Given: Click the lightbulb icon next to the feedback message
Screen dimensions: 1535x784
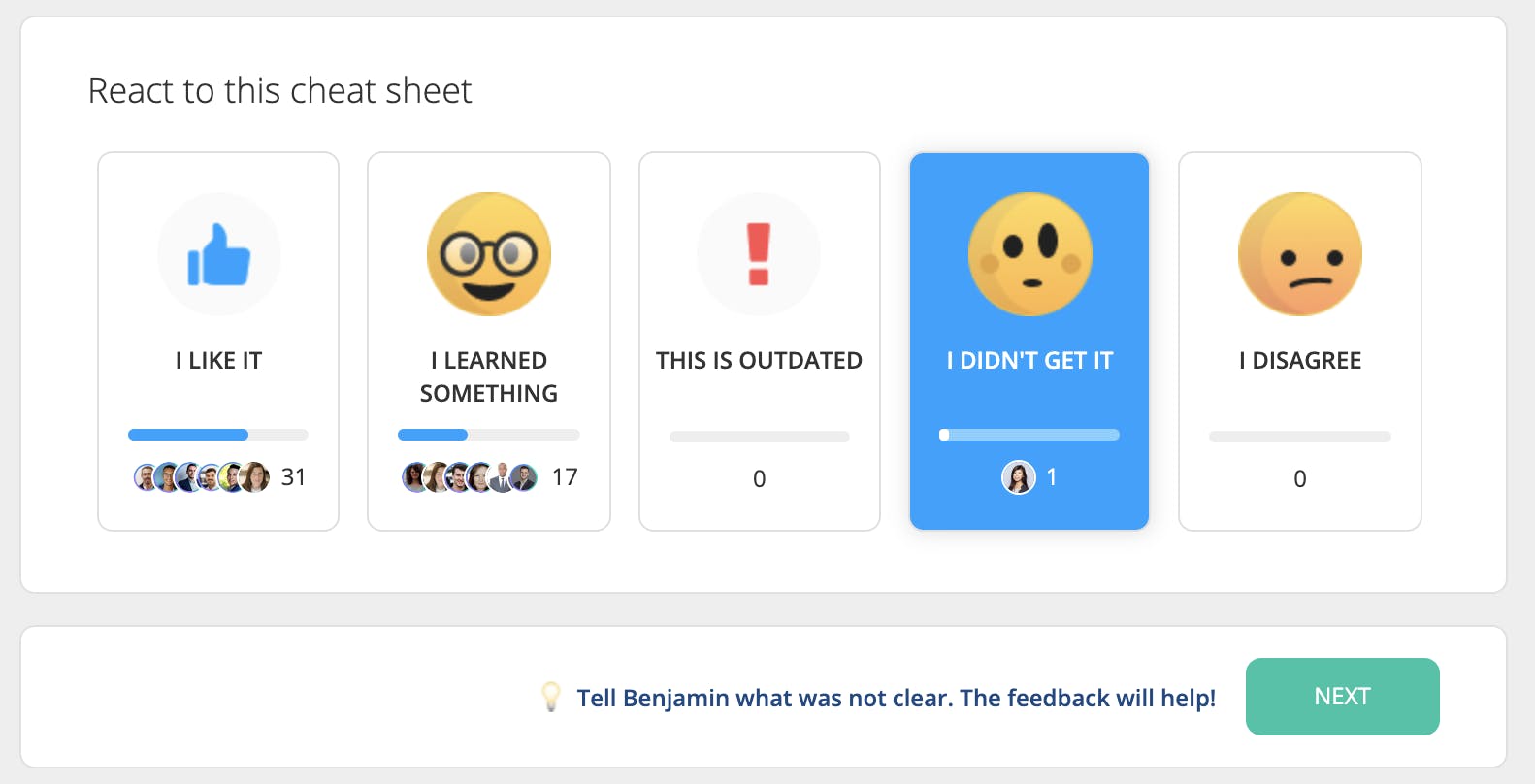Looking at the screenshot, I should coord(553,697).
